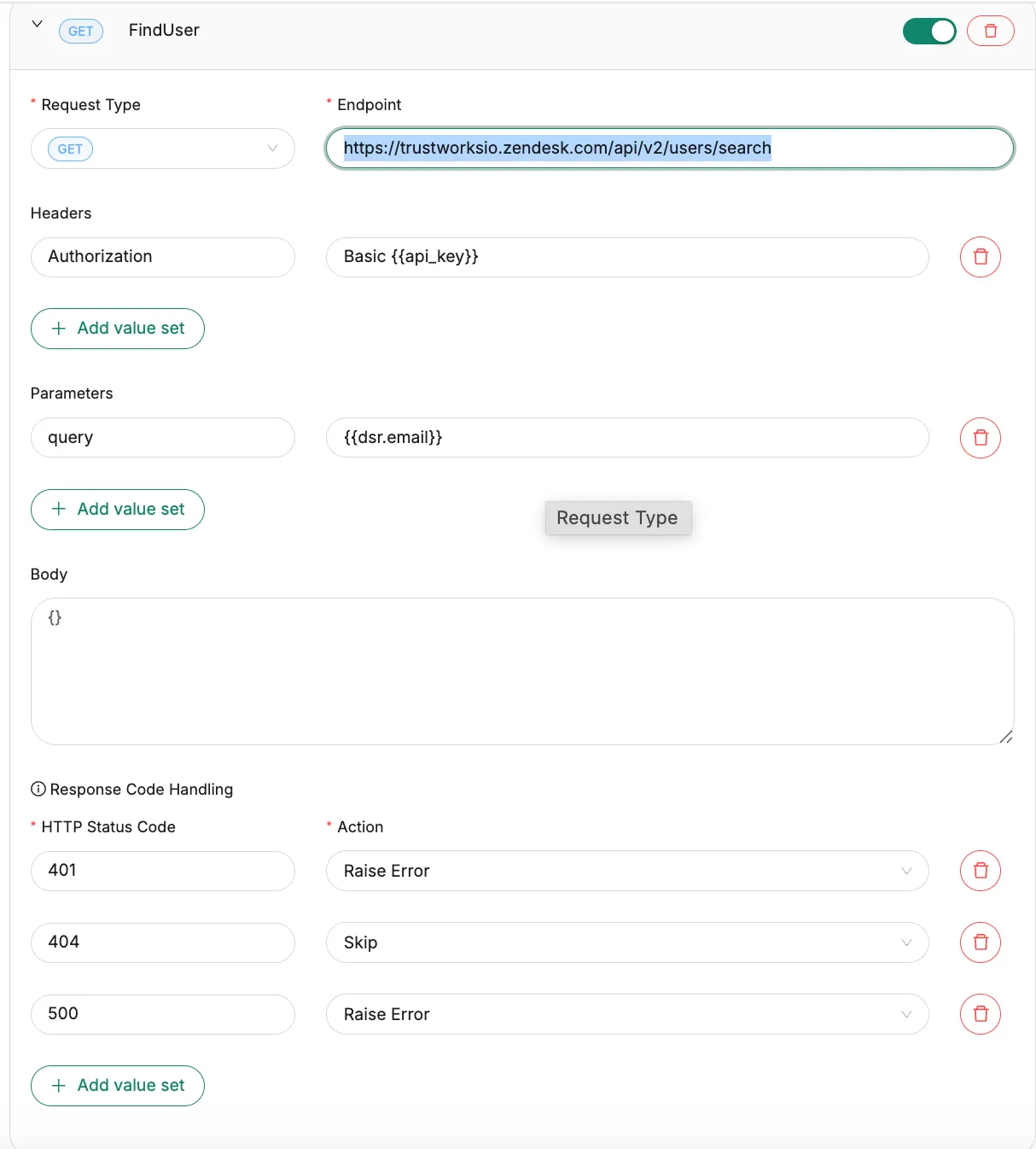This screenshot has height=1149, width=1036.
Task: Delete the 404 response code row
Action: [981, 942]
